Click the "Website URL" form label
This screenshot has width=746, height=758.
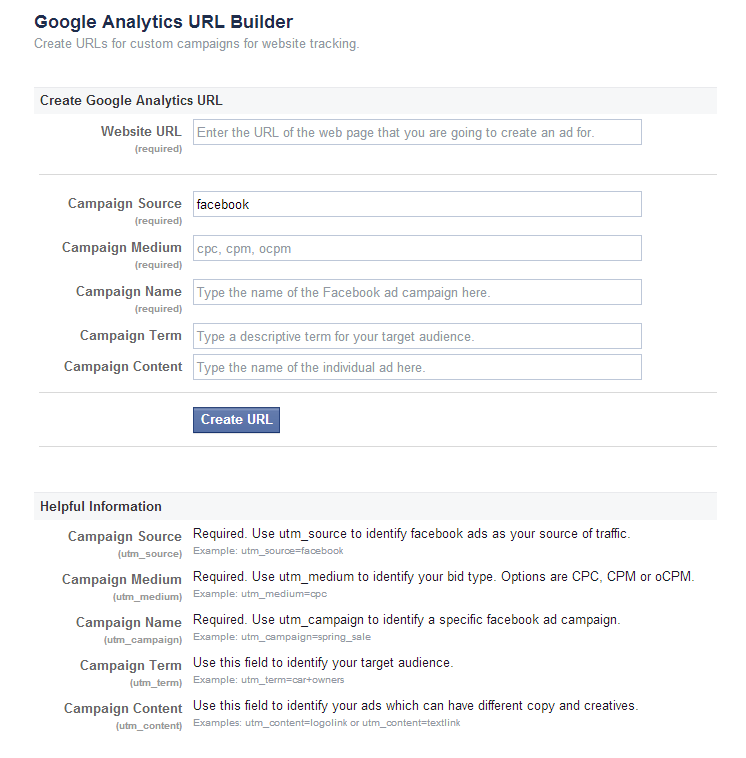pyautogui.click(x=141, y=132)
